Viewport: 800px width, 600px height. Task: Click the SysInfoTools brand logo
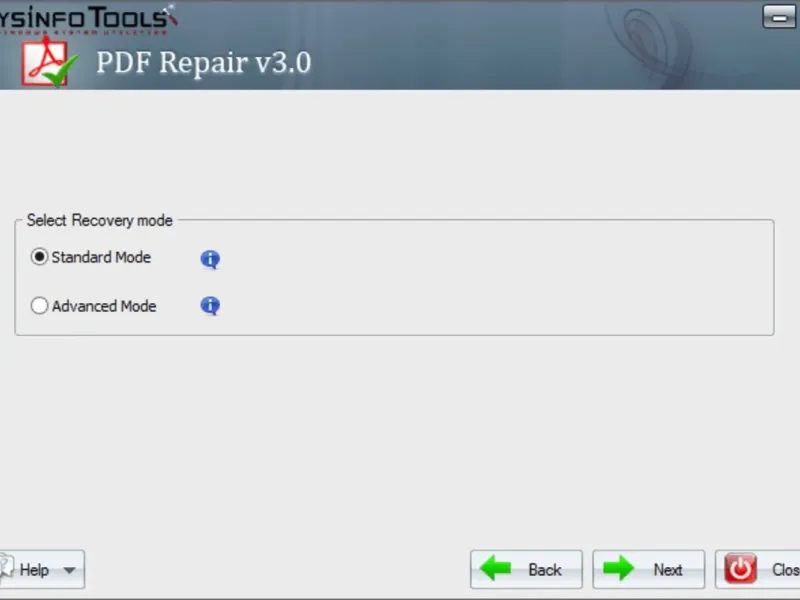click(88, 19)
